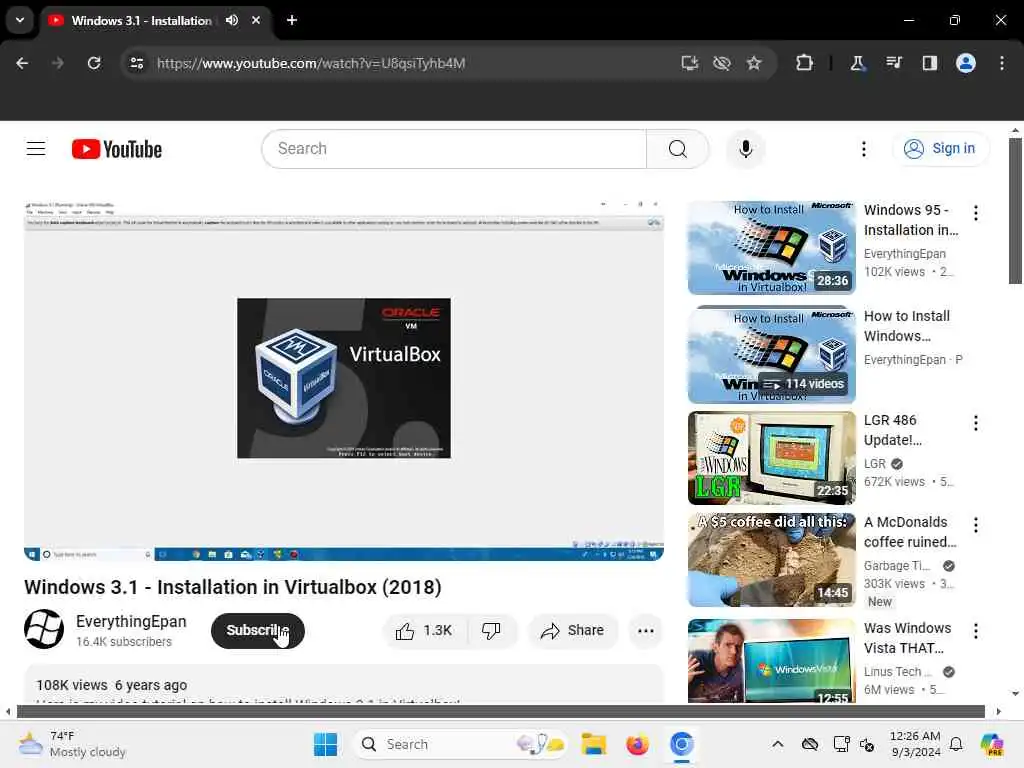Click the '108K views 6 years ago' description

(x=112, y=685)
